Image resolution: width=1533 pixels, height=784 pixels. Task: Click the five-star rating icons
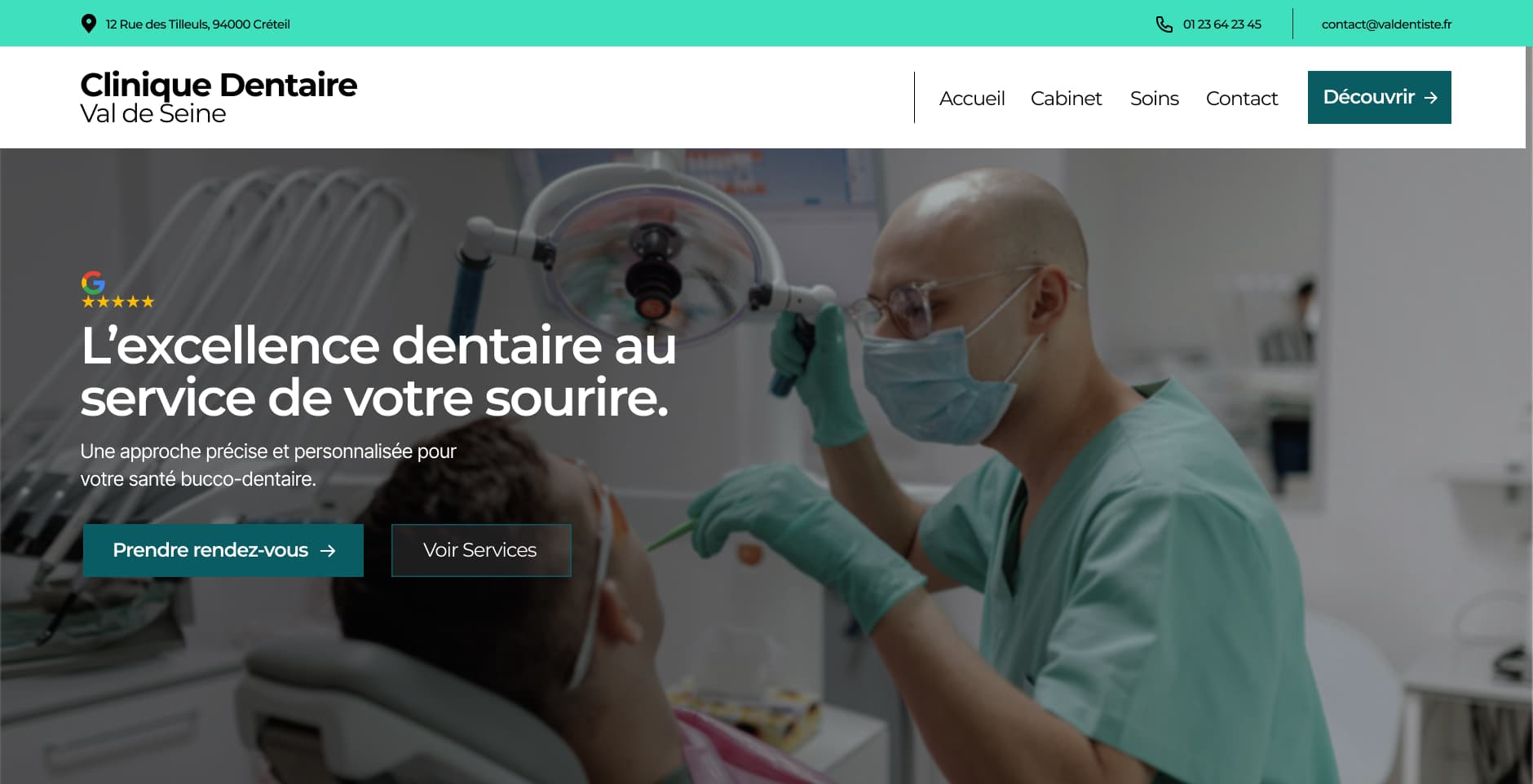click(x=118, y=302)
